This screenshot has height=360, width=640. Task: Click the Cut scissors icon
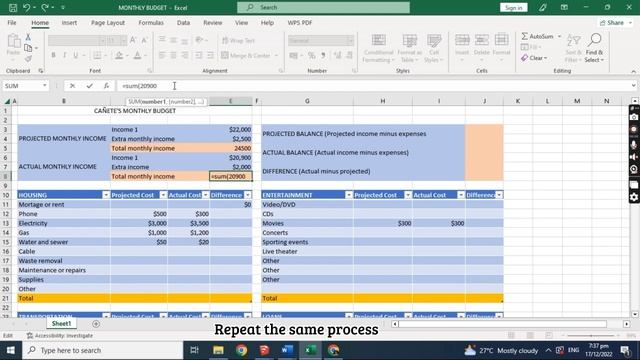pyautogui.click(x=28, y=37)
